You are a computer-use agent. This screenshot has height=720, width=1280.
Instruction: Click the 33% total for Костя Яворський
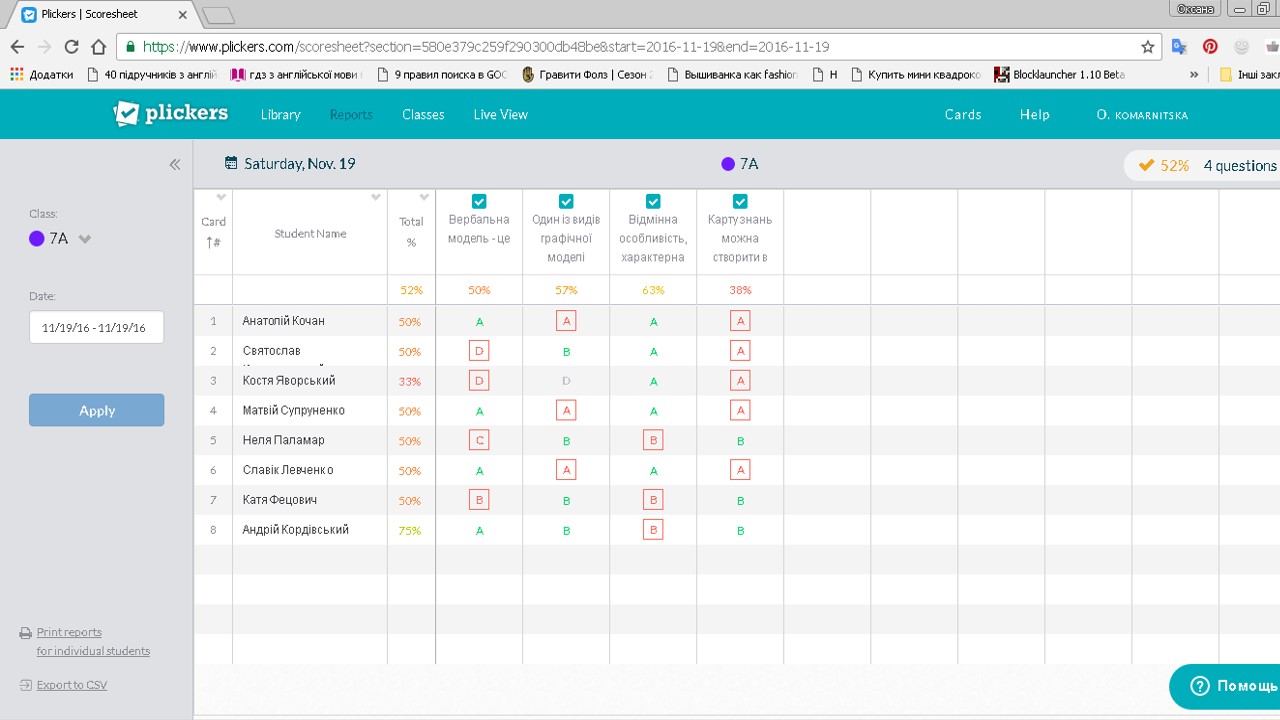[410, 381]
